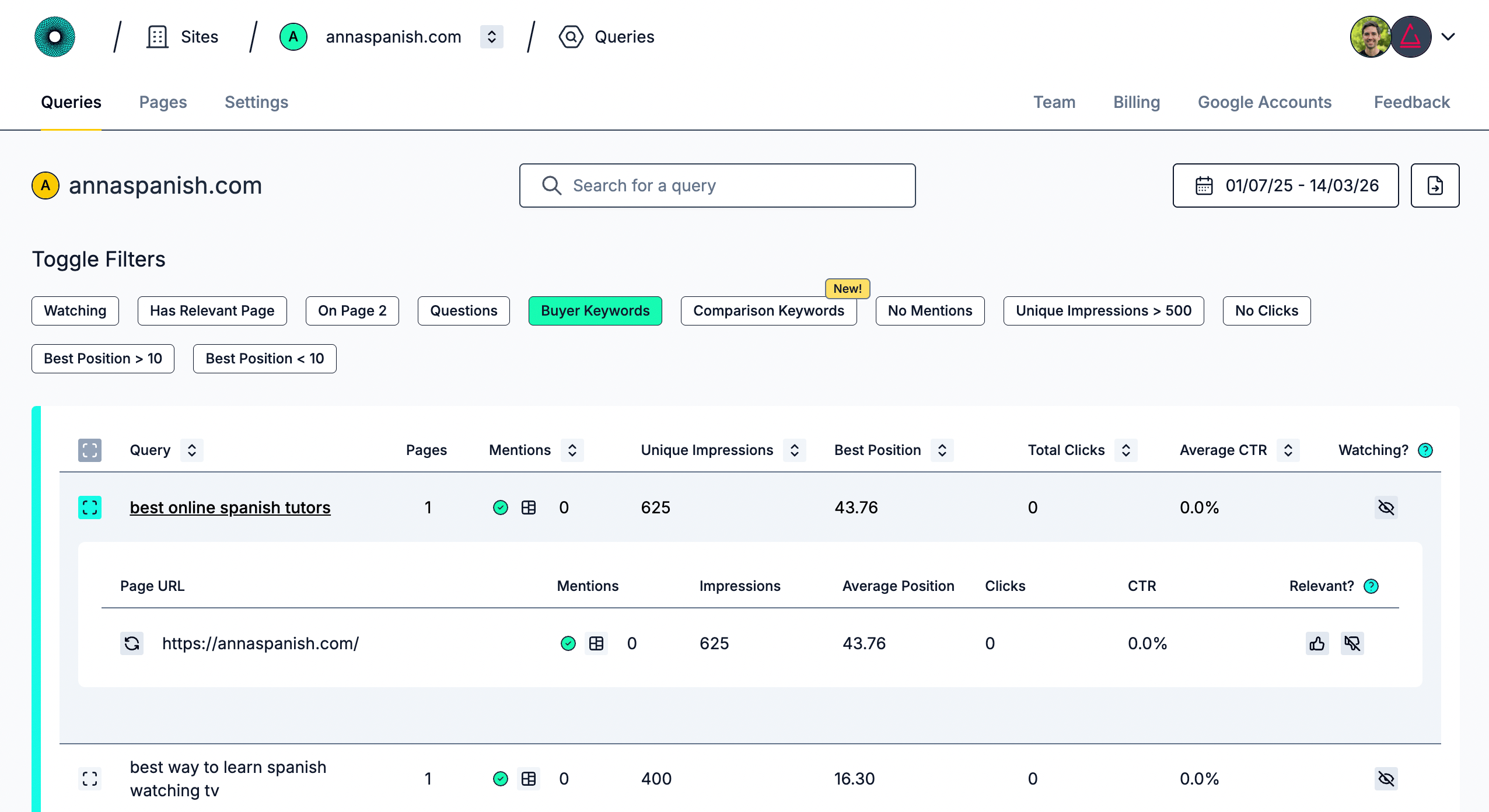
Task: Click the mentions table icon beside best online spanish tutors
Action: tap(529, 508)
